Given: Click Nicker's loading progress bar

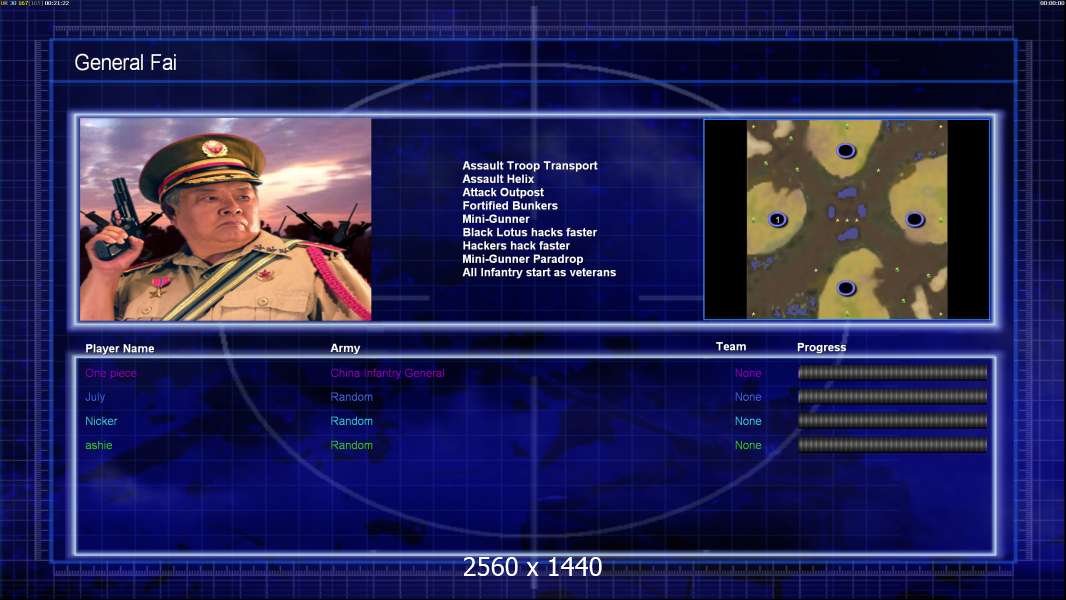Looking at the screenshot, I should pos(893,421).
